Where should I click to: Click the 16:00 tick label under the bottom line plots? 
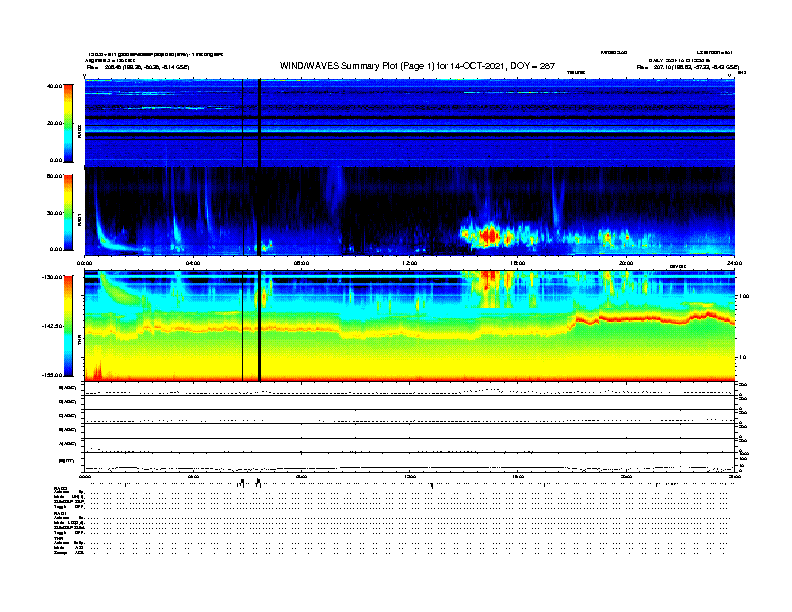point(518,476)
